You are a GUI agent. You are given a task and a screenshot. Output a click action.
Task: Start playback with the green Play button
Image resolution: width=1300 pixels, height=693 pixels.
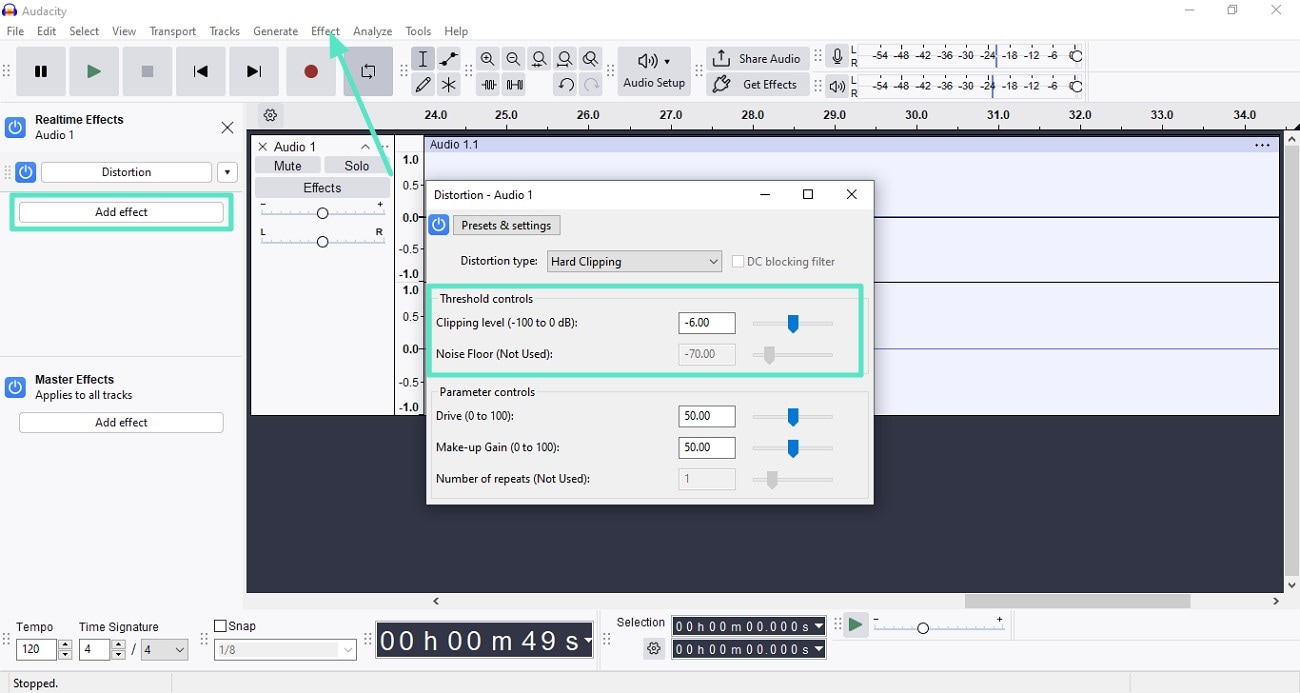point(94,71)
